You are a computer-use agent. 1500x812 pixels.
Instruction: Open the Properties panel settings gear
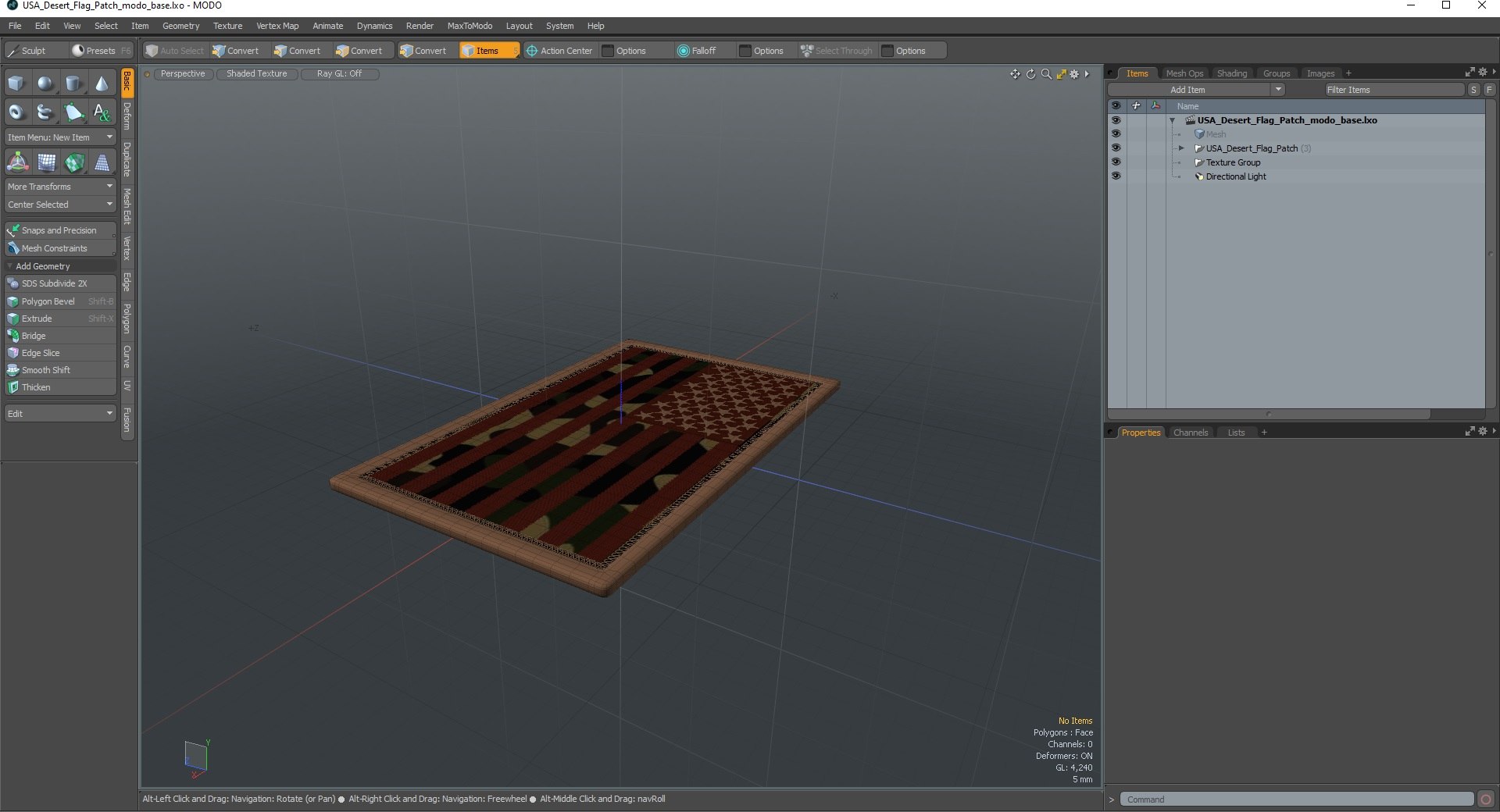click(1483, 432)
